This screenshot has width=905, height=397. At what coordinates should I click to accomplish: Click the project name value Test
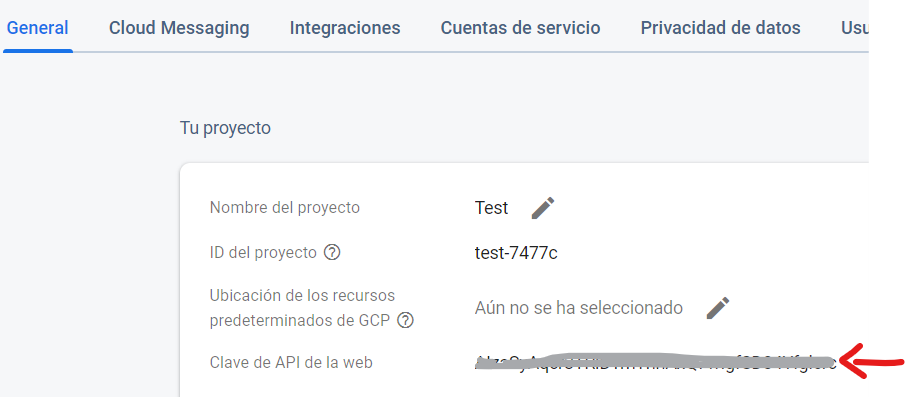[491, 208]
